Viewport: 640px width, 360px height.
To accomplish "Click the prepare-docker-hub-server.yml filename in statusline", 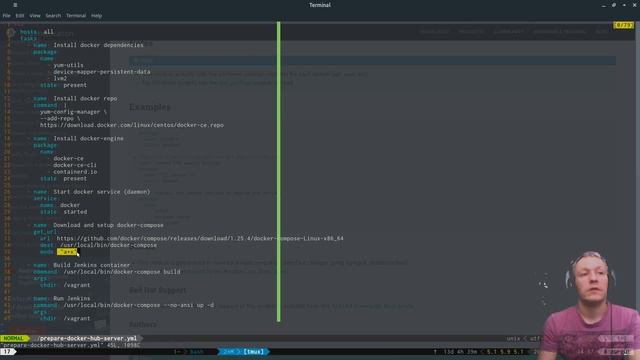I will coord(88,338).
